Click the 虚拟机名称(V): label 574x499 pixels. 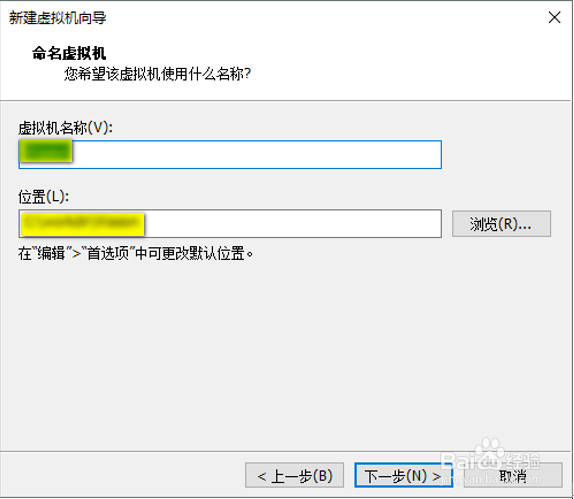click(x=66, y=128)
